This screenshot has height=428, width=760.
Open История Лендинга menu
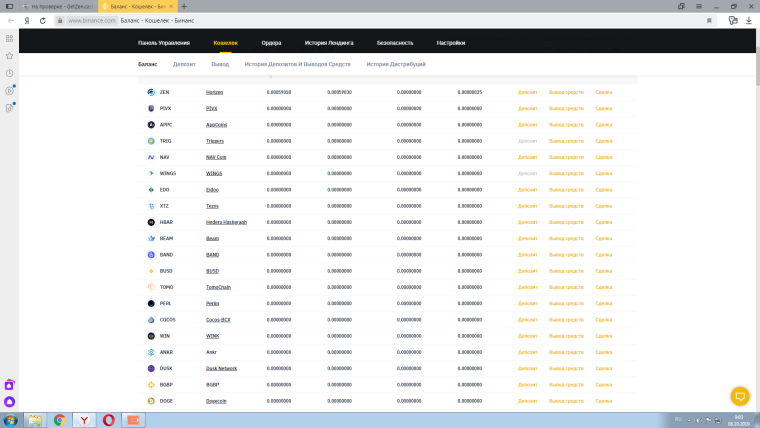(329, 43)
